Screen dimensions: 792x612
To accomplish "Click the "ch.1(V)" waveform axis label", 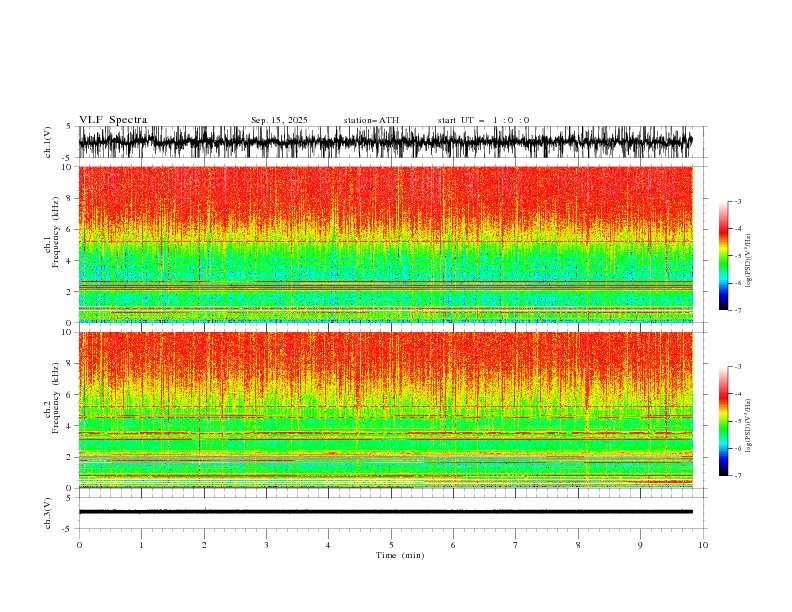I will (48, 142).
